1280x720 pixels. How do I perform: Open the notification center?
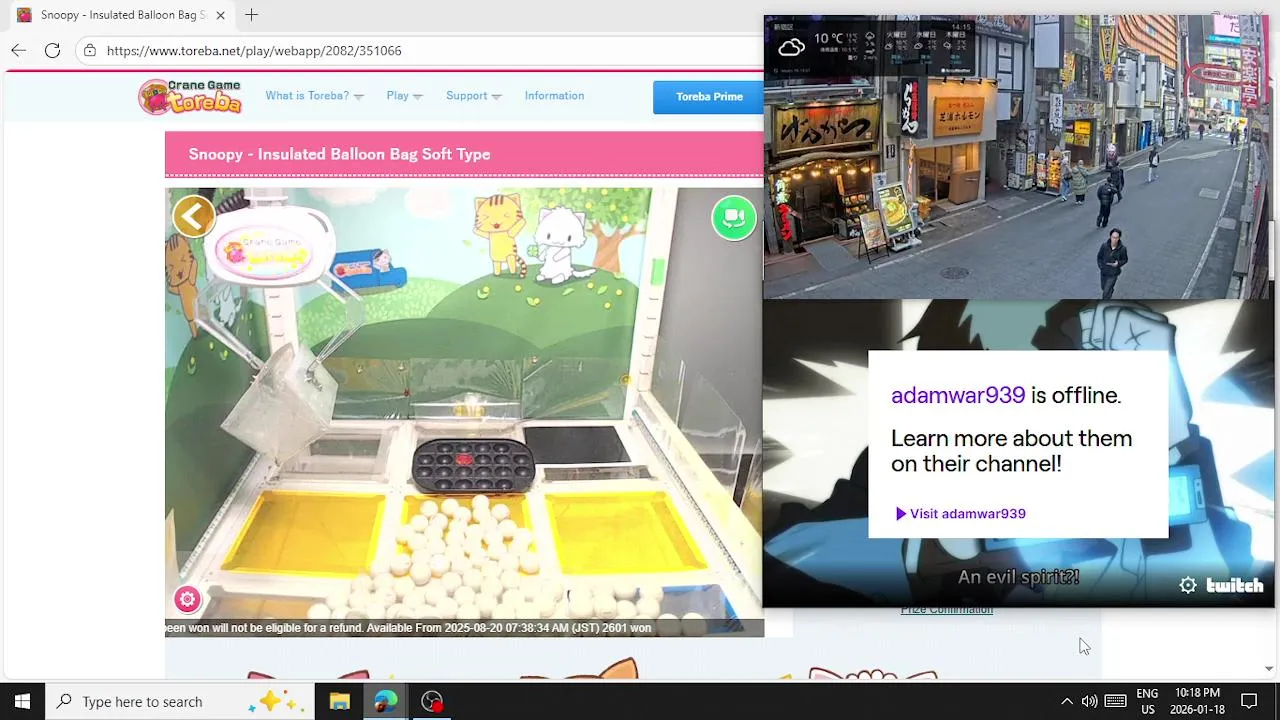click(1249, 701)
